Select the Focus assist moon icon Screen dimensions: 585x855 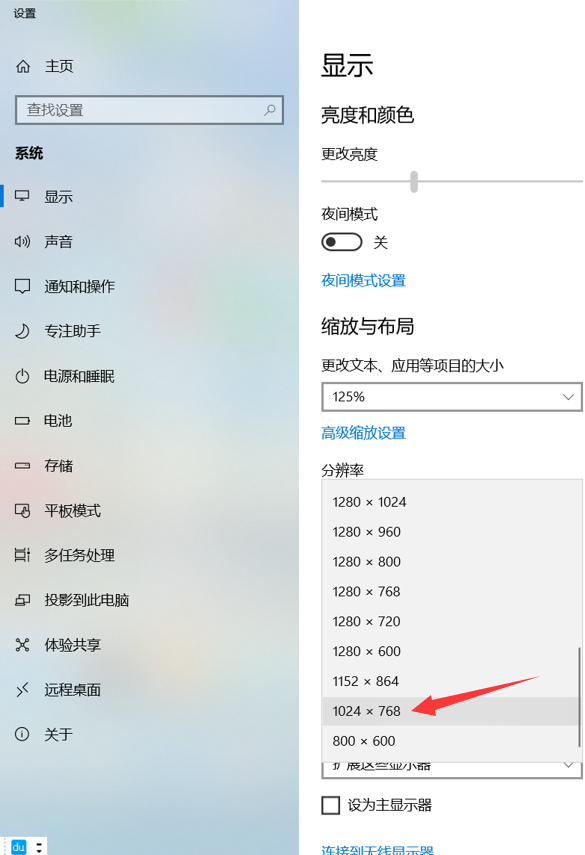click(22, 331)
